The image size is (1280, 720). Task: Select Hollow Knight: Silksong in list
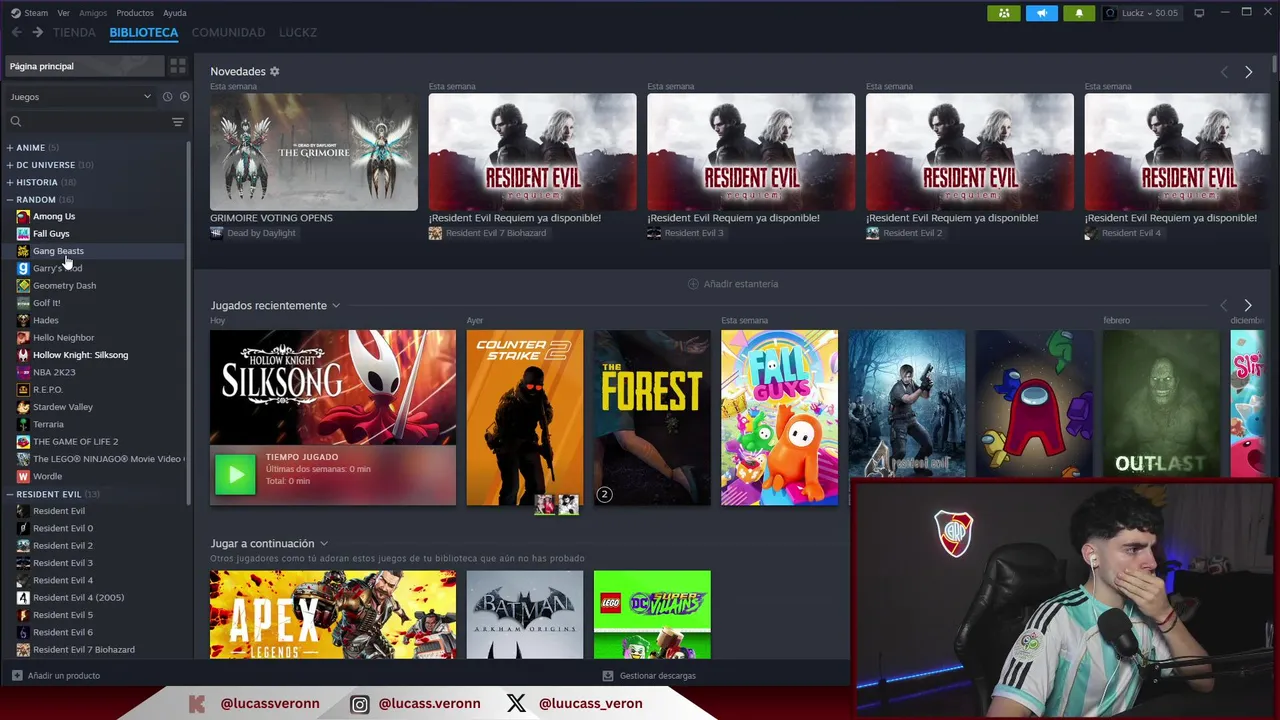click(x=80, y=355)
